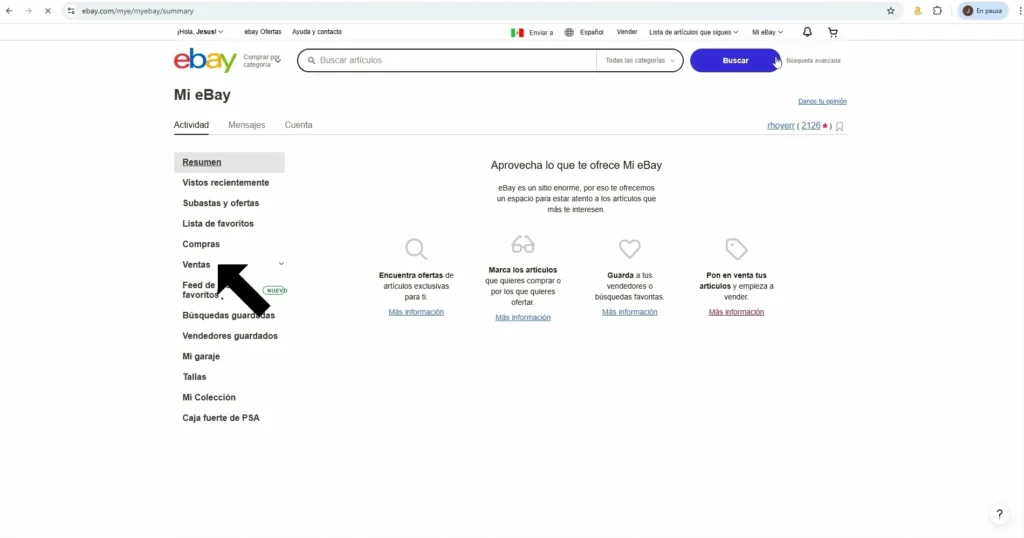The image size is (1024, 538).
Task: Click the blue Buscar button
Action: [735, 60]
